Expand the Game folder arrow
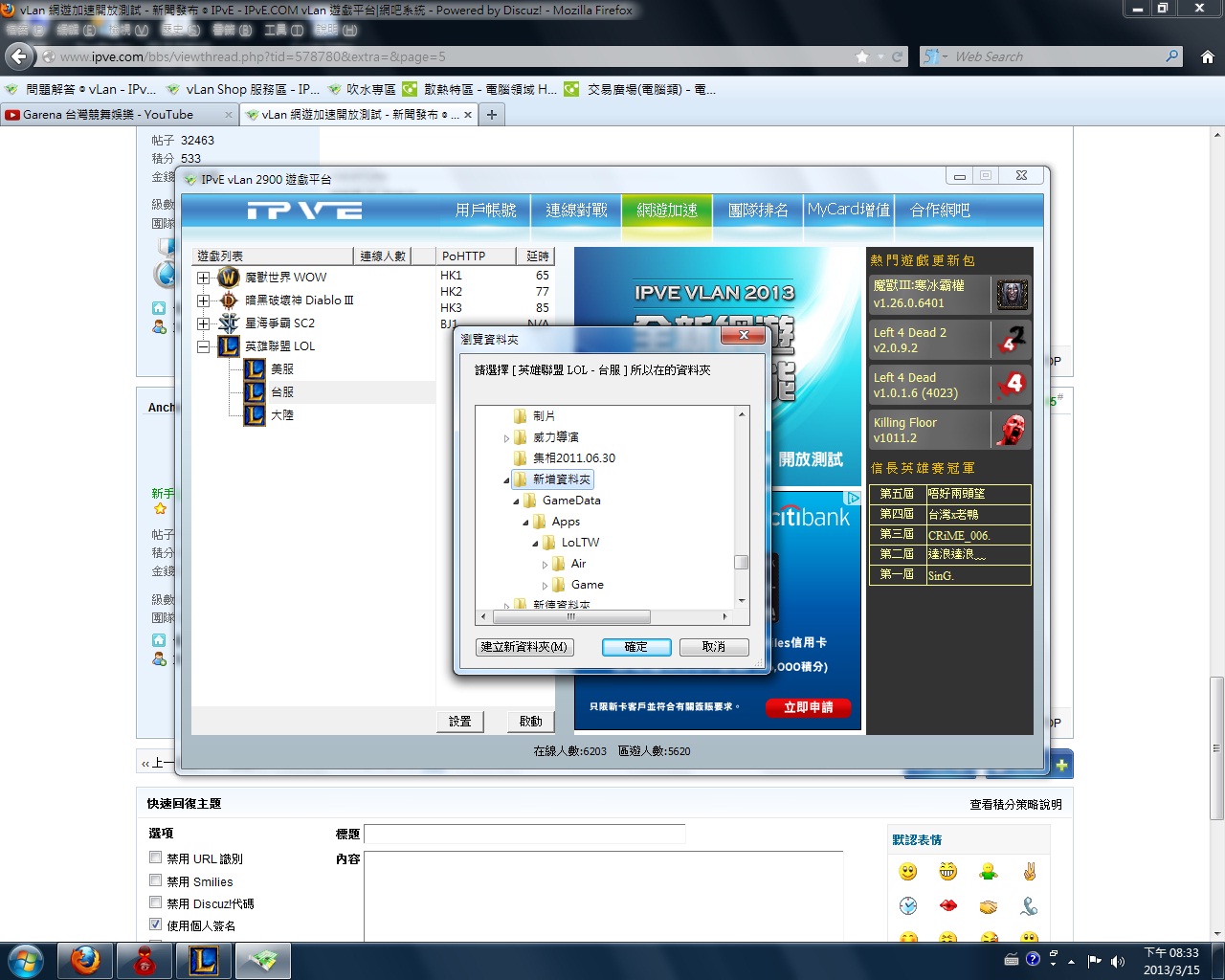 point(545,586)
